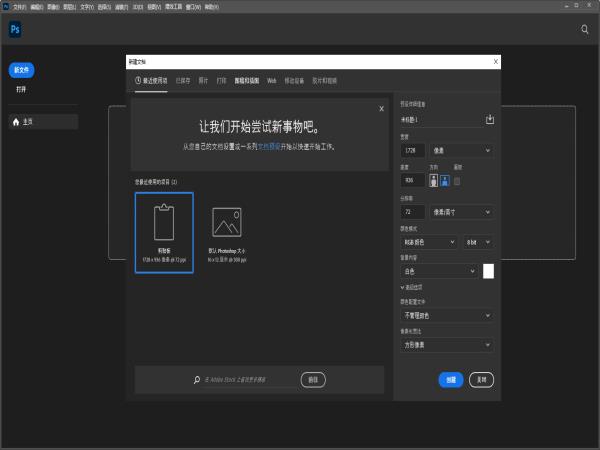Click the height input field
Image resolution: width=600 pixels, height=450 pixels.
point(412,180)
